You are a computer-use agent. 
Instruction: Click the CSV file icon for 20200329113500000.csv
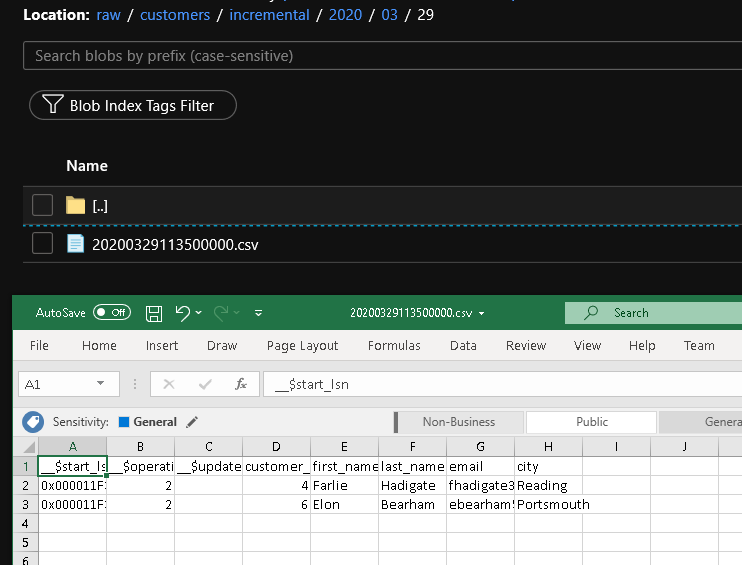point(75,244)
